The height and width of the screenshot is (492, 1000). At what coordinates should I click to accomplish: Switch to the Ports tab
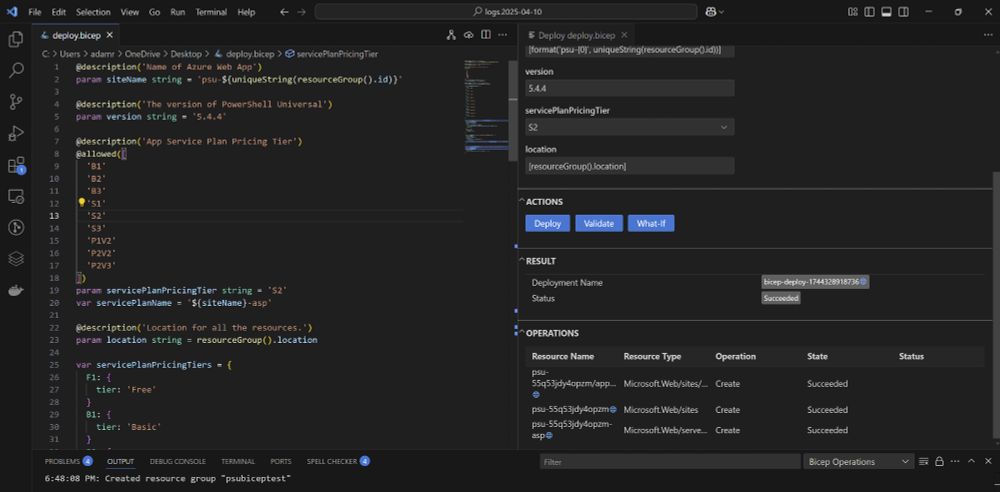[281, 461]
